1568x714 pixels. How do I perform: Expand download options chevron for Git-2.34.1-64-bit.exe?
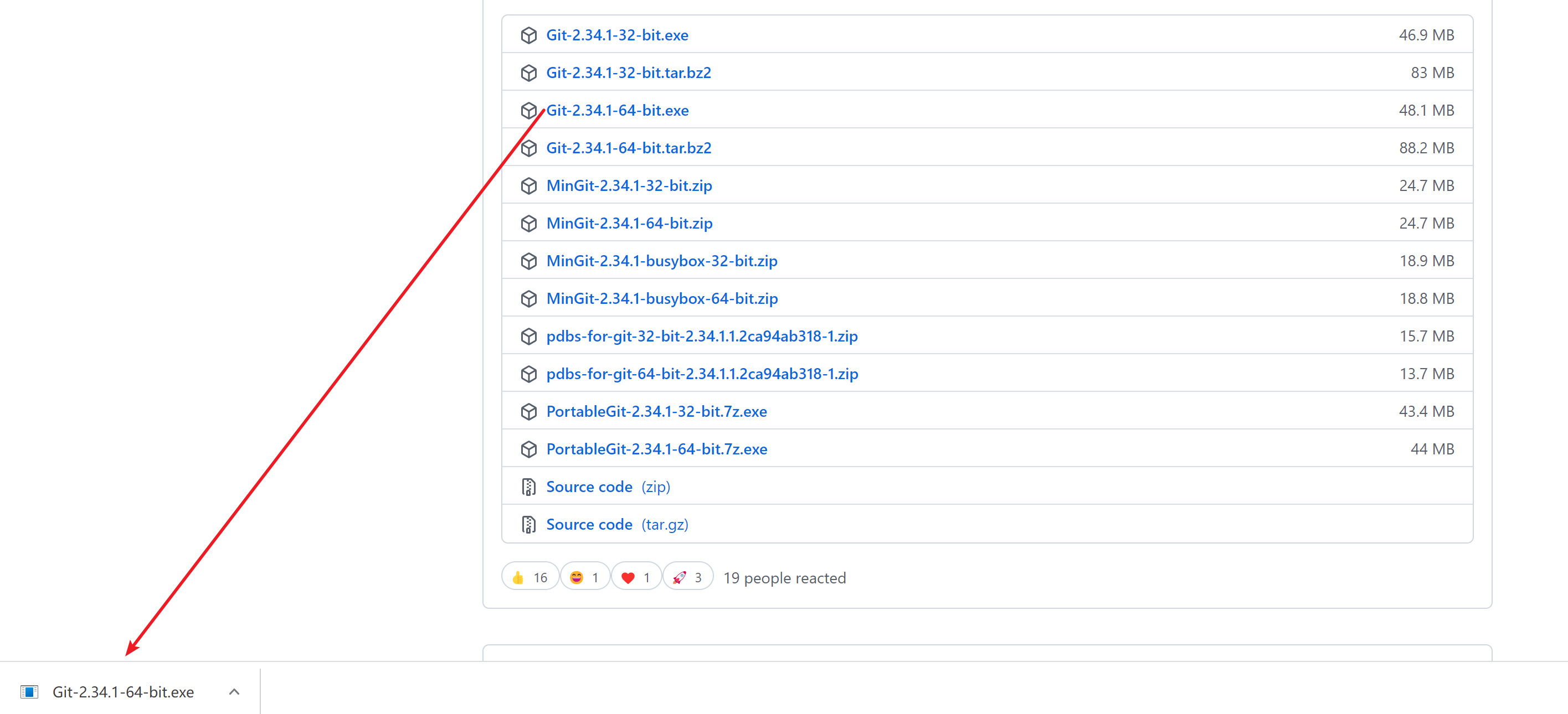tap(234, 692)
